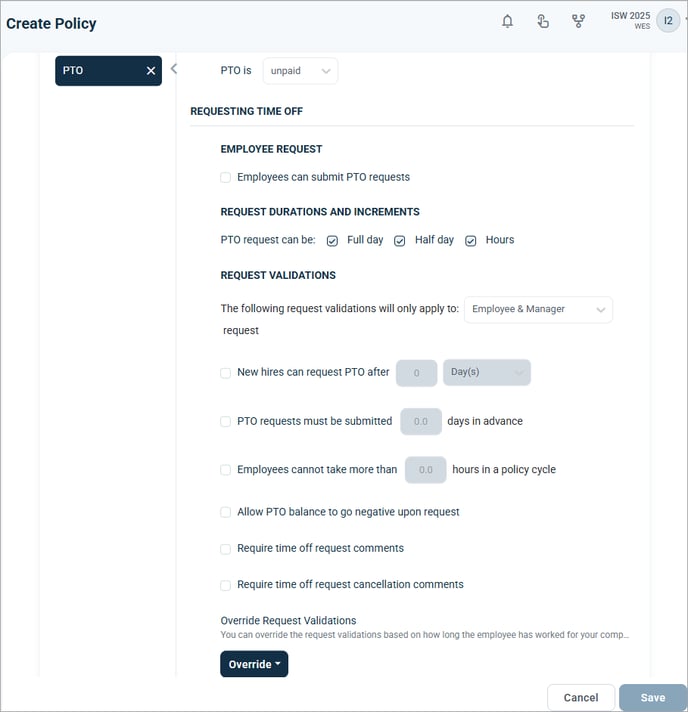Screen dimensions: 688x712
Task: Check PTO requests must be submitted
Action: click(x=226, y=421)
